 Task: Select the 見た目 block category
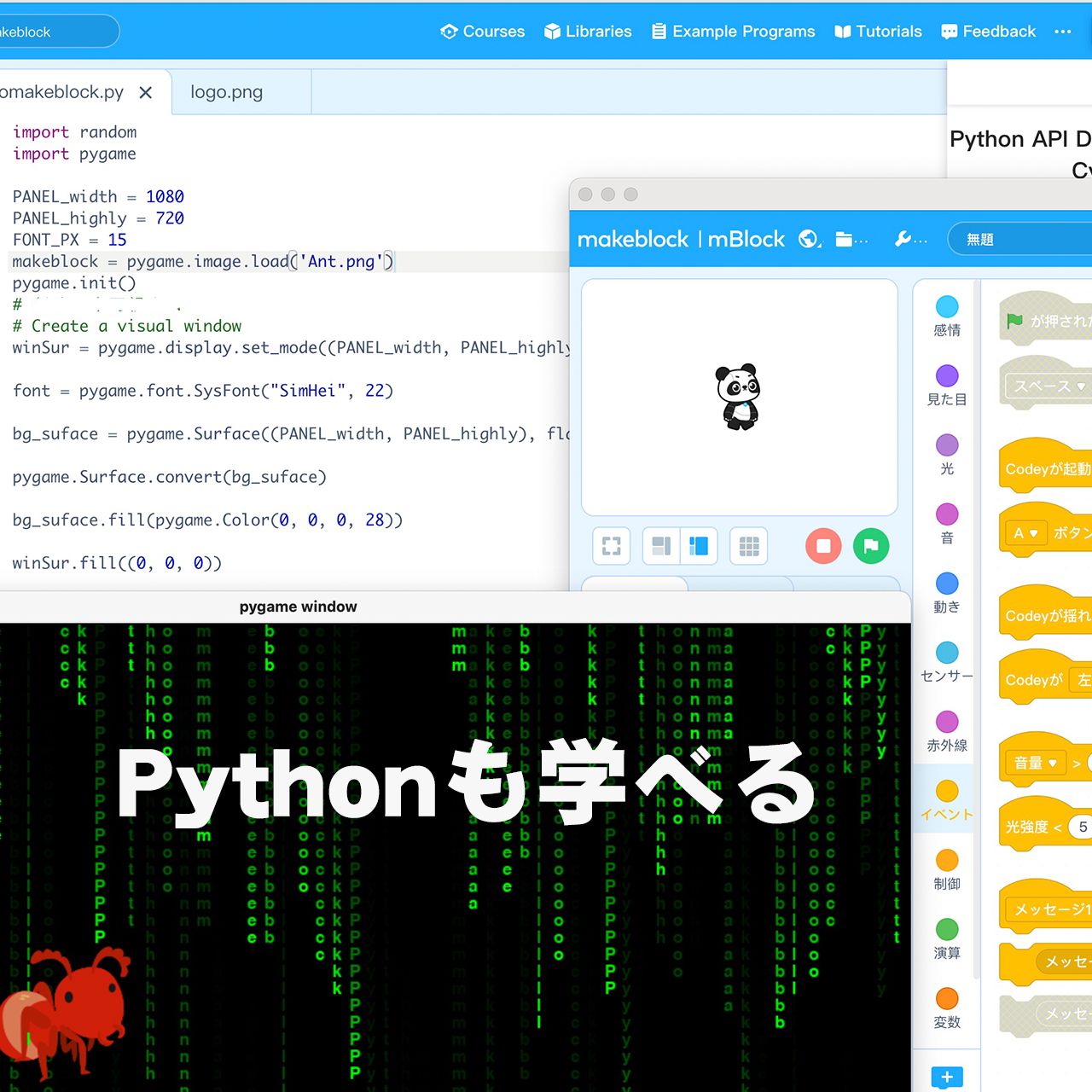pos(947,386)
